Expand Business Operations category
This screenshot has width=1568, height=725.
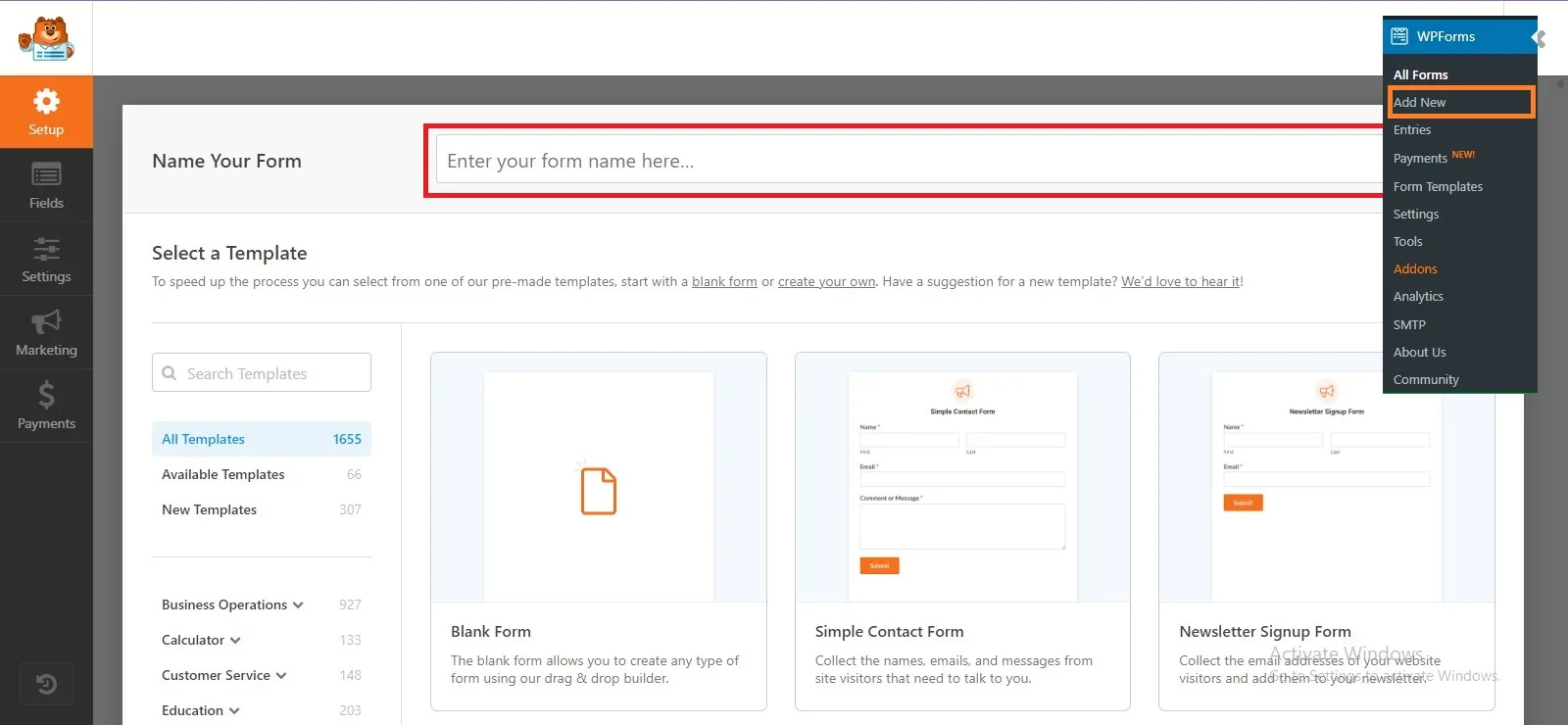tap(262, 604)
